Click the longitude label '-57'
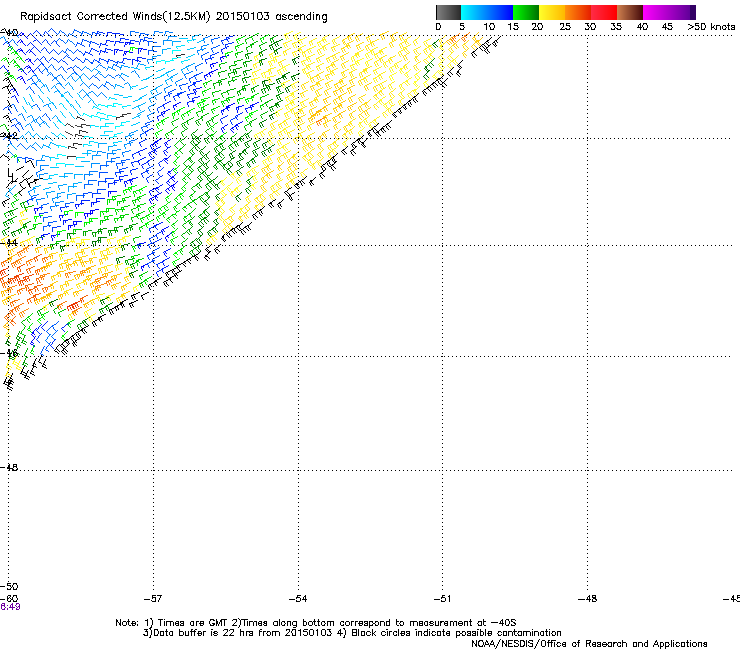The height and width of the screenshot is (650, 740). tap(153, 599)
